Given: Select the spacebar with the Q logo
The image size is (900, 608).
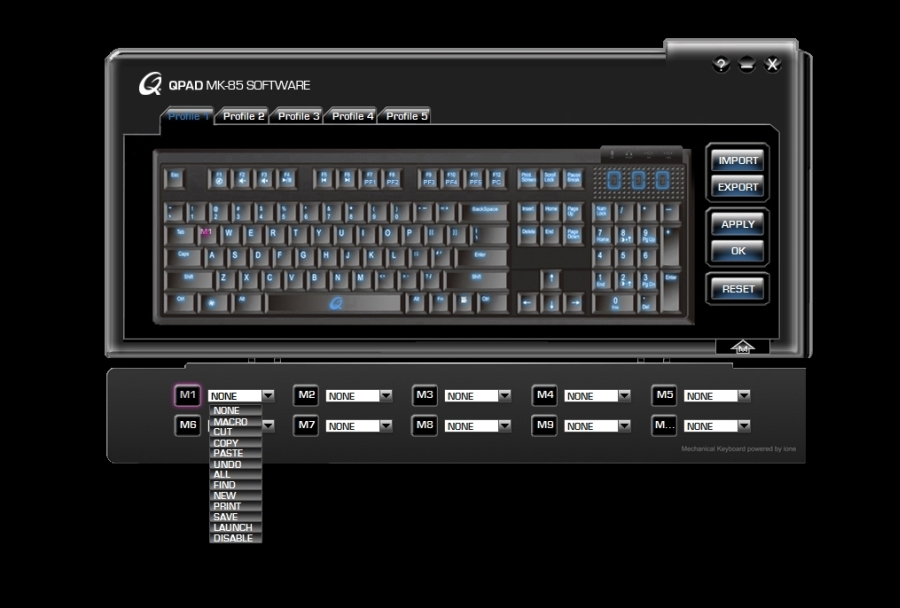Looking at the screenshot, I should click(335, 303).
